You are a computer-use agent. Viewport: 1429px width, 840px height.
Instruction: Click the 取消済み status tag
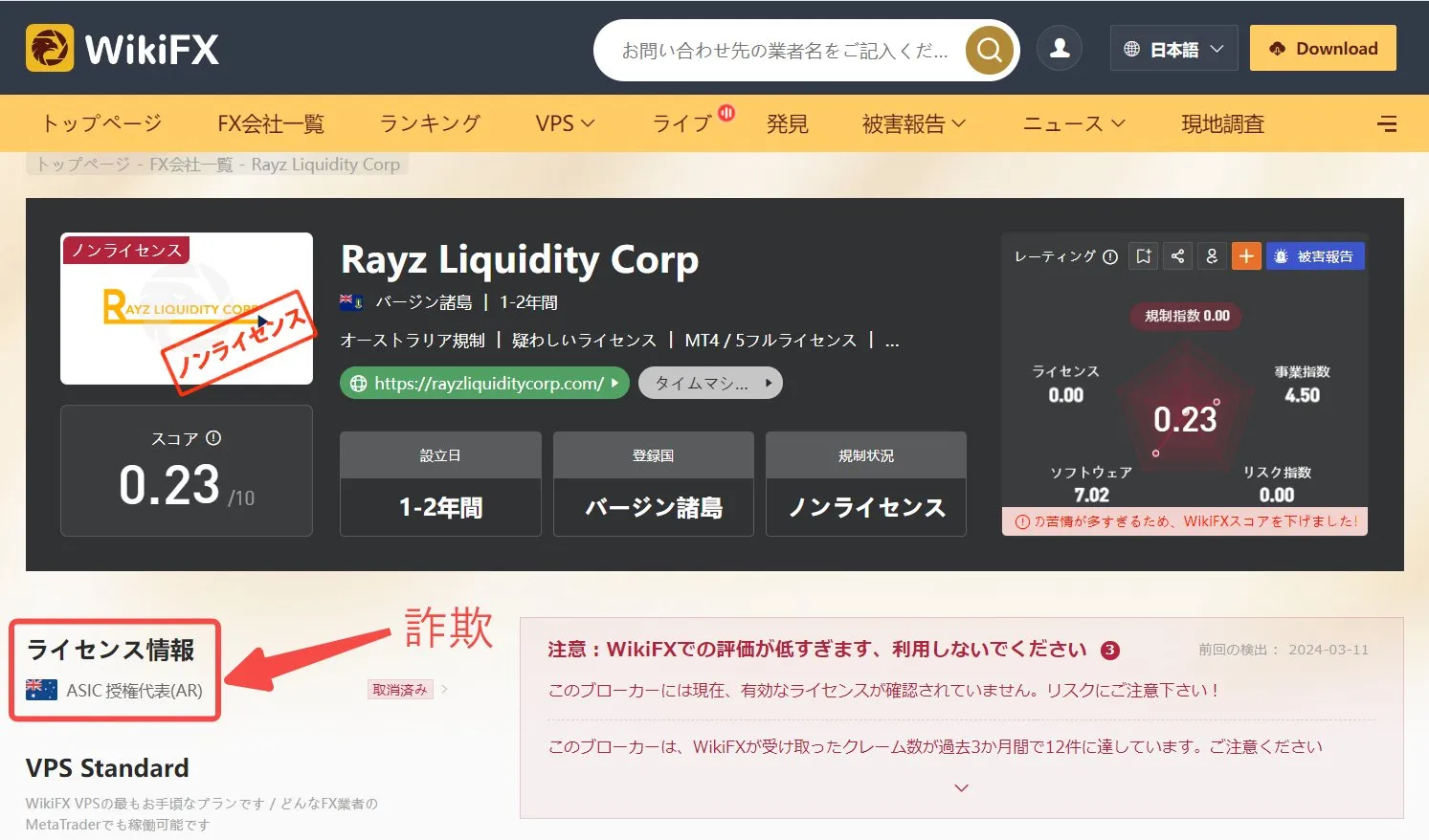400,689
